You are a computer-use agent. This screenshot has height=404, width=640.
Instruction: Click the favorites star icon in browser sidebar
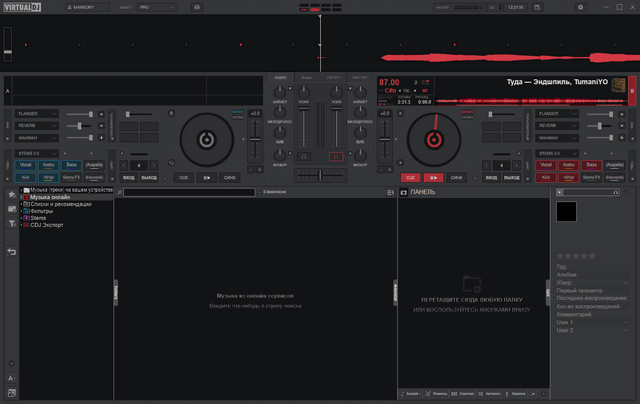point(11,194)
